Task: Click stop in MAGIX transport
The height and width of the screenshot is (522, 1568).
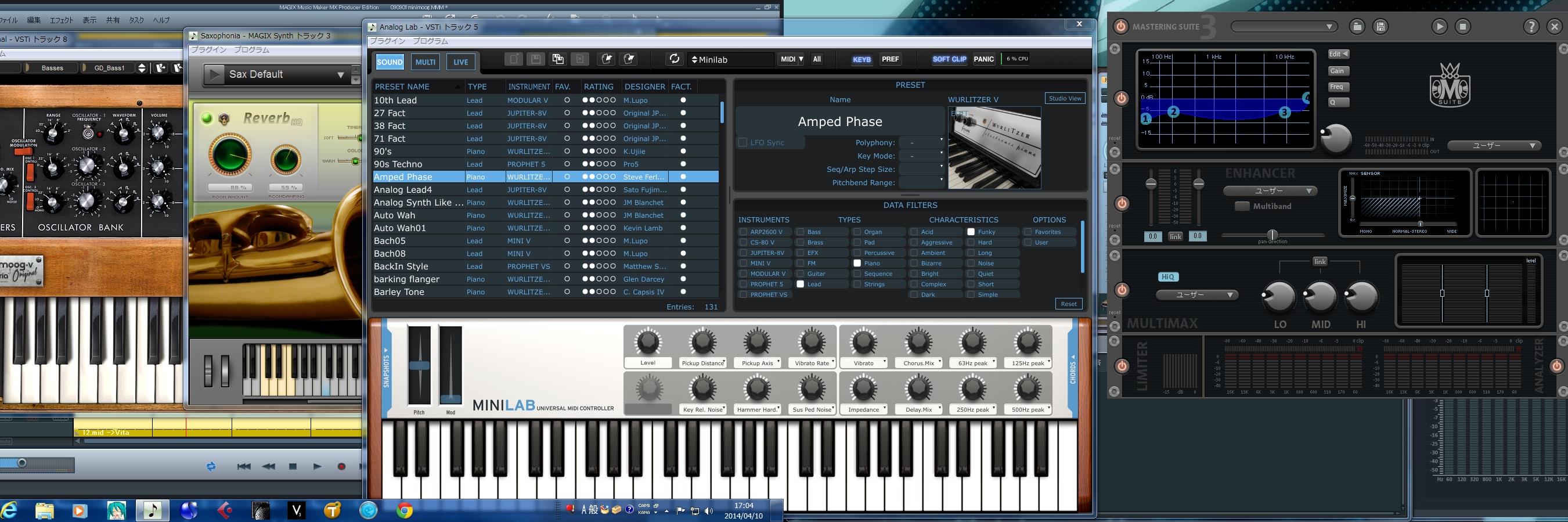Action: 293,467
